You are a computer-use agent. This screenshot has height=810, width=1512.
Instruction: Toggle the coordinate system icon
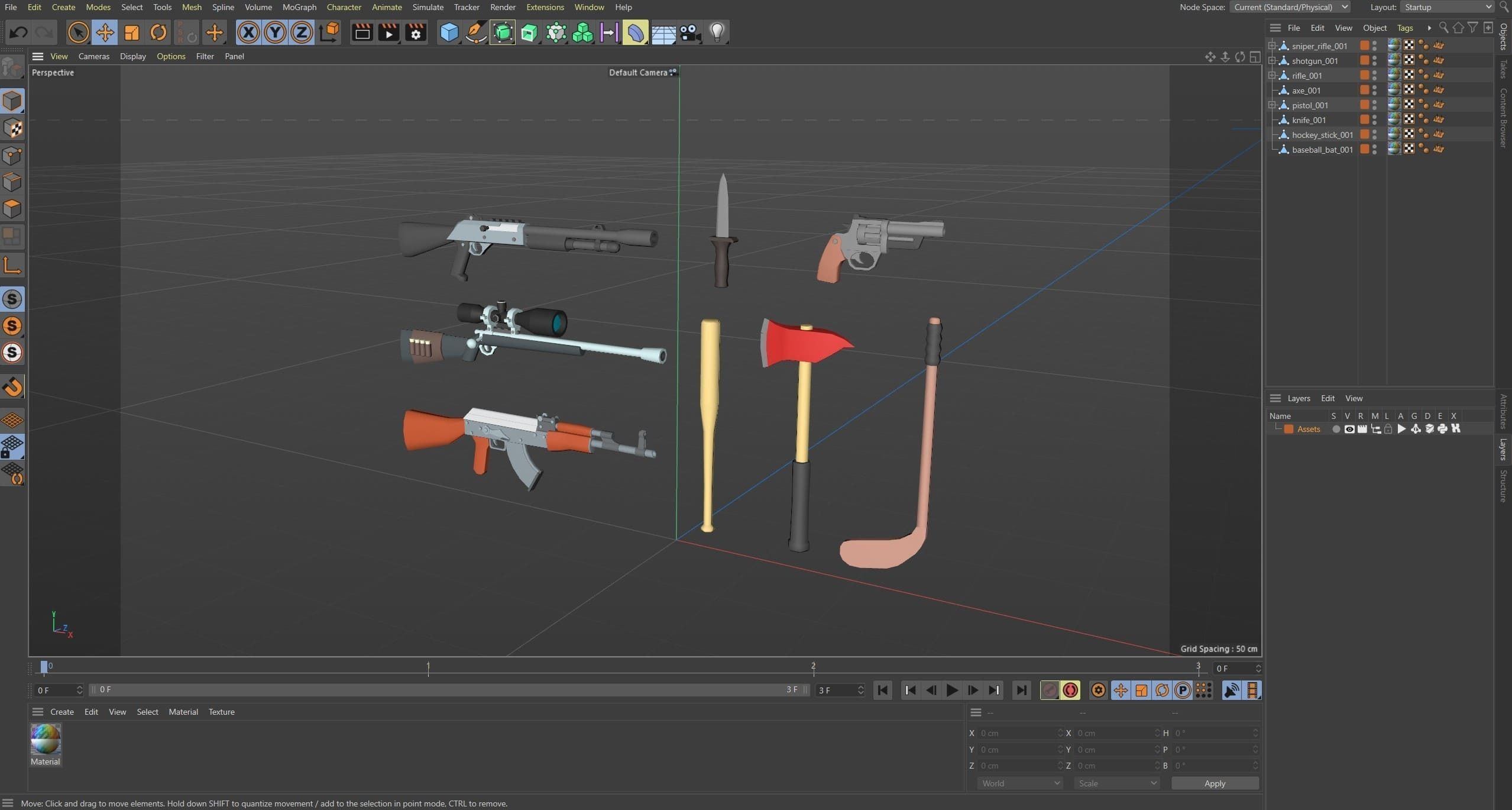tap(329, 33)
